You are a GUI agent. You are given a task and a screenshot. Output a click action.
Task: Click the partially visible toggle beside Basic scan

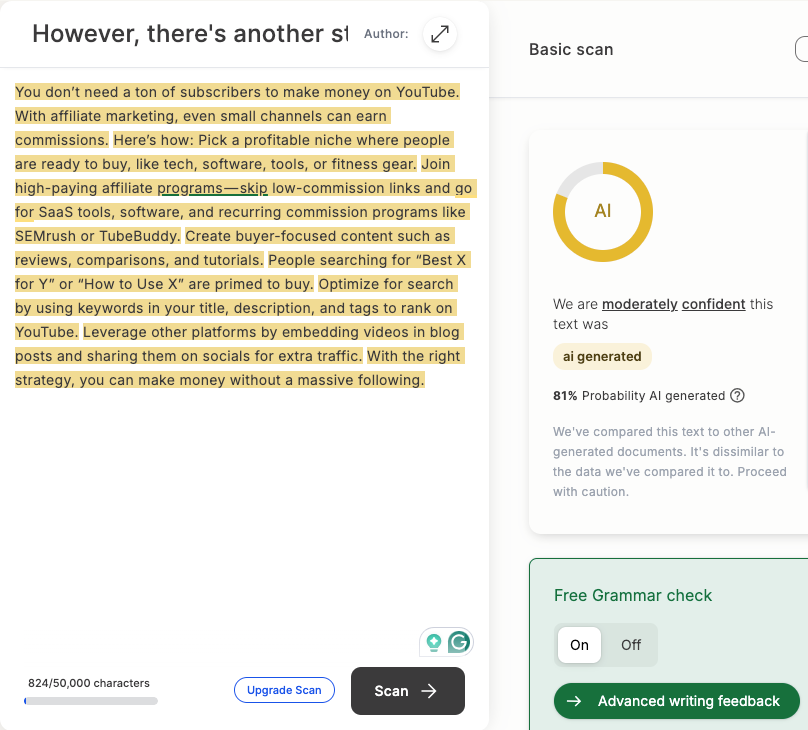[x=802, y=49]
